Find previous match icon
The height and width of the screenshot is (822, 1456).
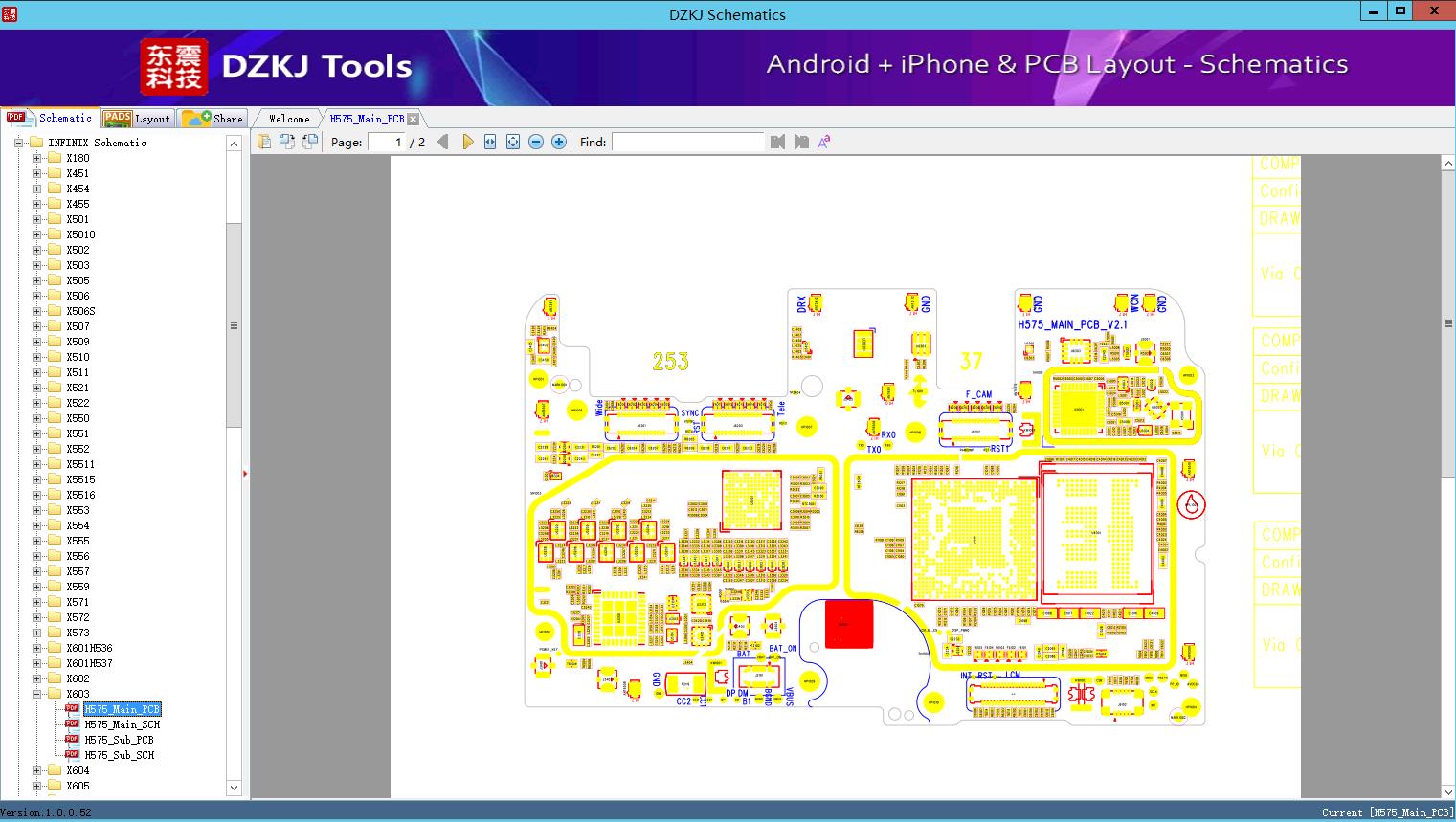click(777, 142)
